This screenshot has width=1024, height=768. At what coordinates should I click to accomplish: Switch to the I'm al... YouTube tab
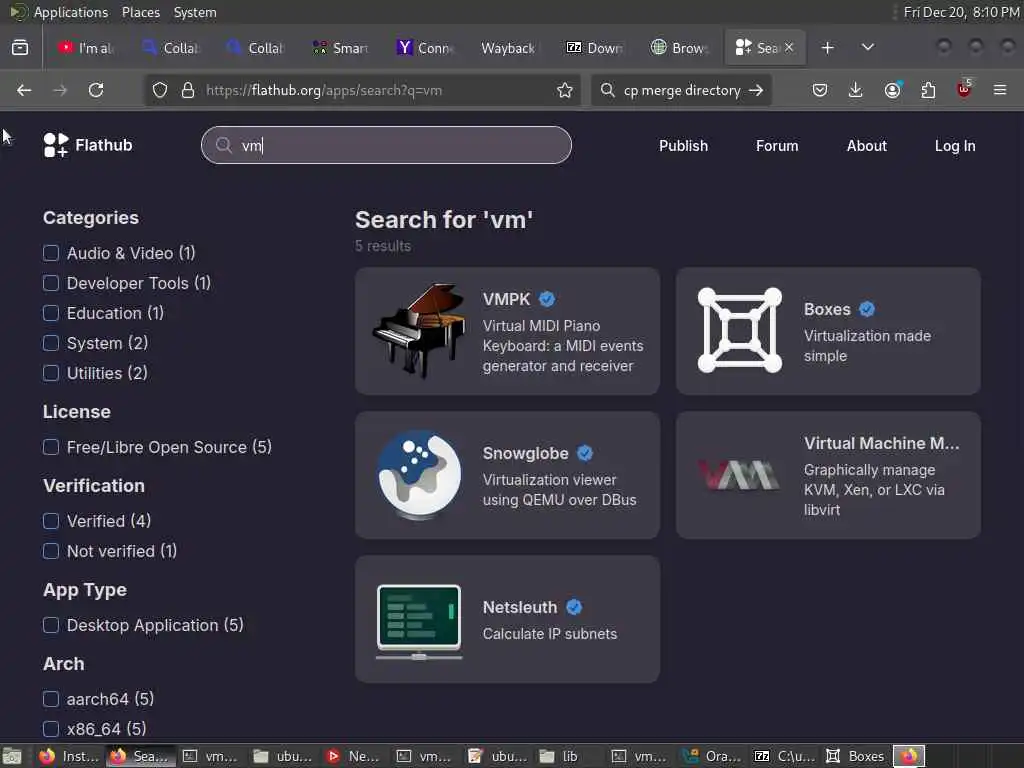pyautogui.click(x=86, y=48)
